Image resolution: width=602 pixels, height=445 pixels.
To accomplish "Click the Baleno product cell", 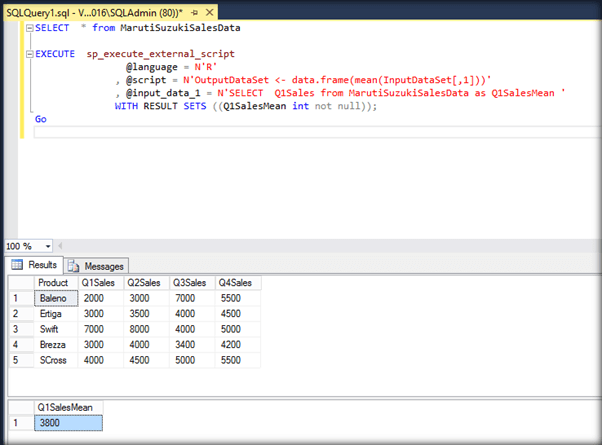I will tap(53, 298).
